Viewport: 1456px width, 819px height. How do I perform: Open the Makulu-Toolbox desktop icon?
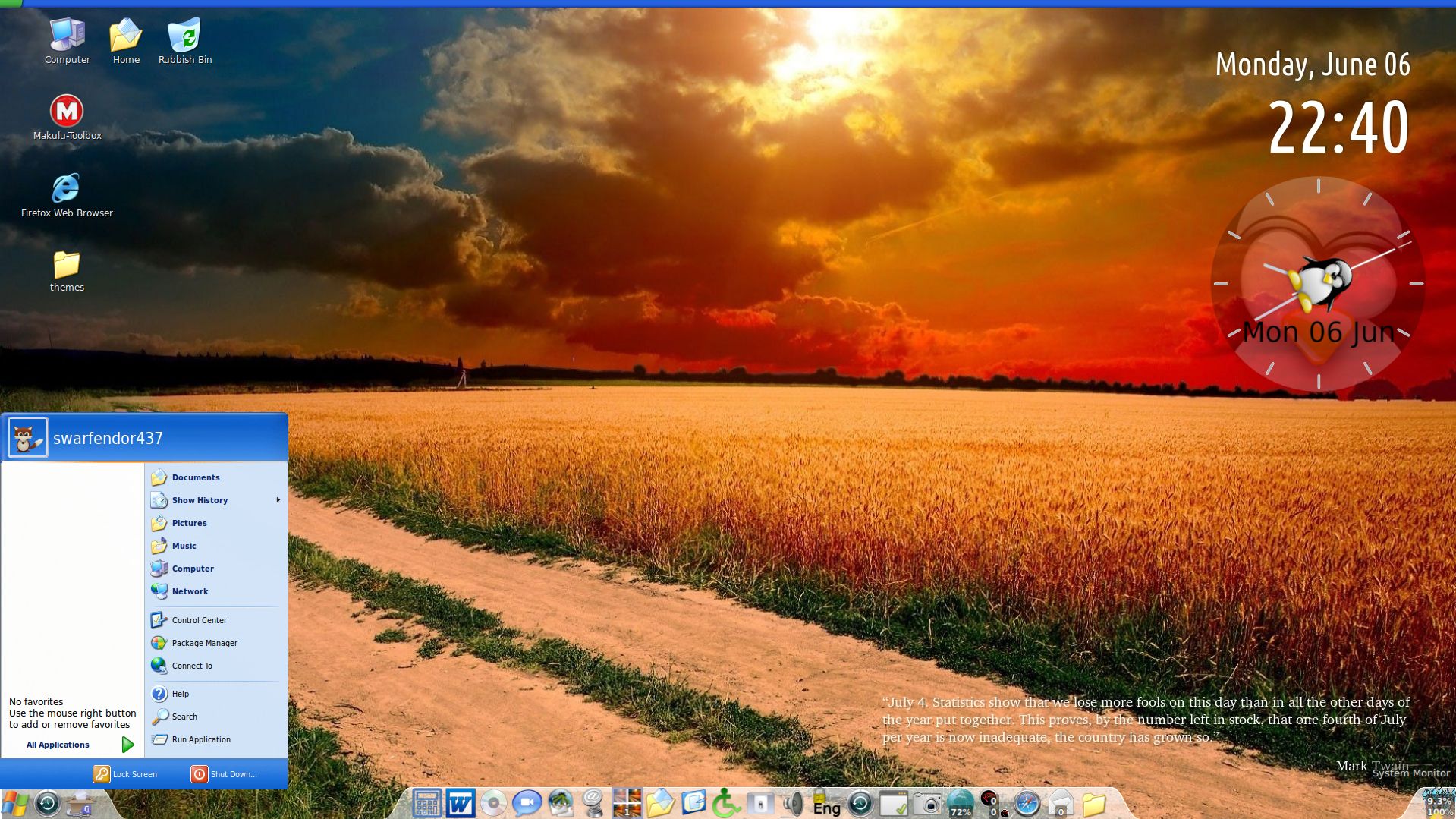67,112
